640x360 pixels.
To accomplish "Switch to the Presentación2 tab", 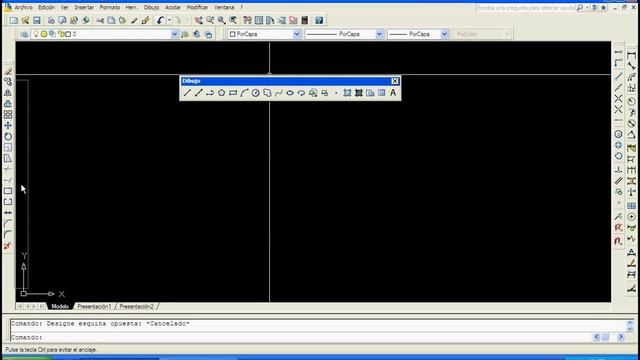I will 136,306.
